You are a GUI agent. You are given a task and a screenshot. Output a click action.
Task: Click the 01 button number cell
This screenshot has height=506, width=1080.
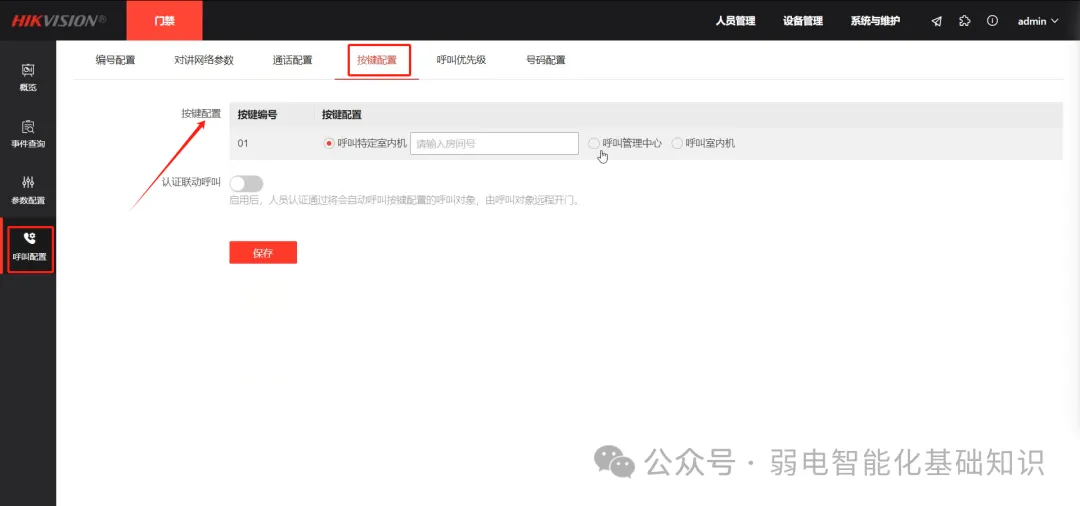(242, 143)
